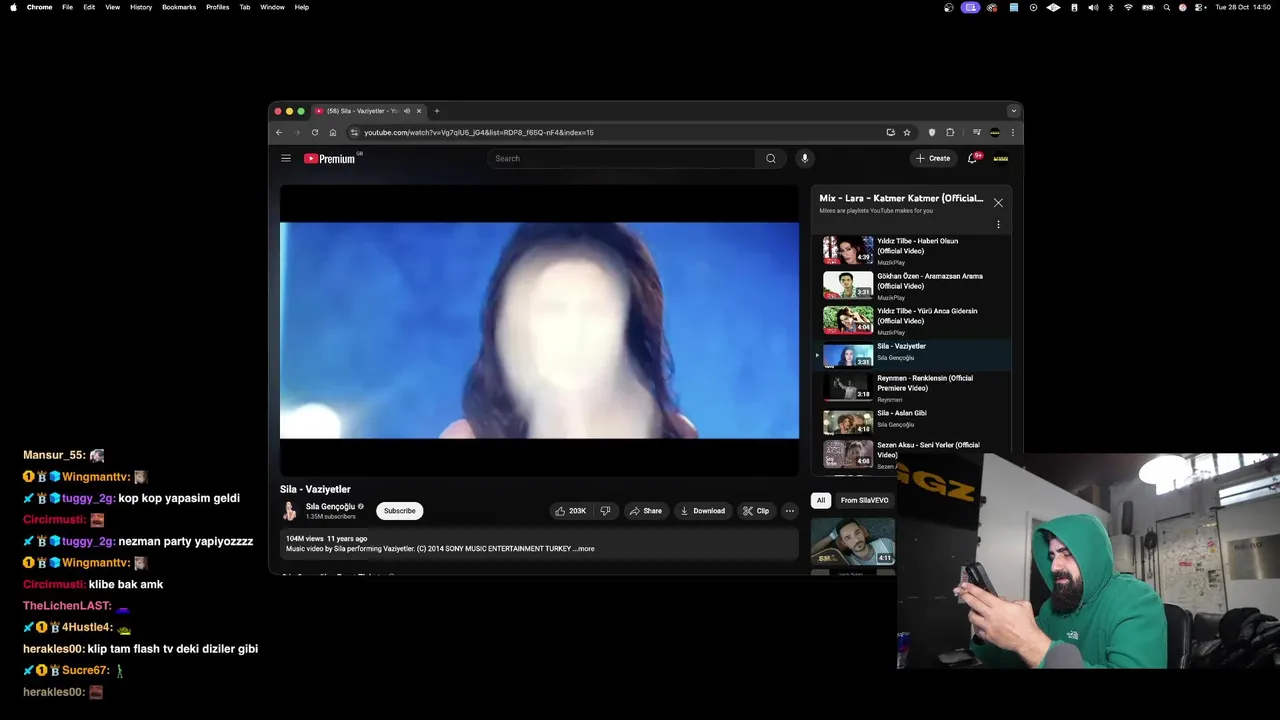Click the Chrome address bar URL
1280x720 pixels.
tap(479, 132)
